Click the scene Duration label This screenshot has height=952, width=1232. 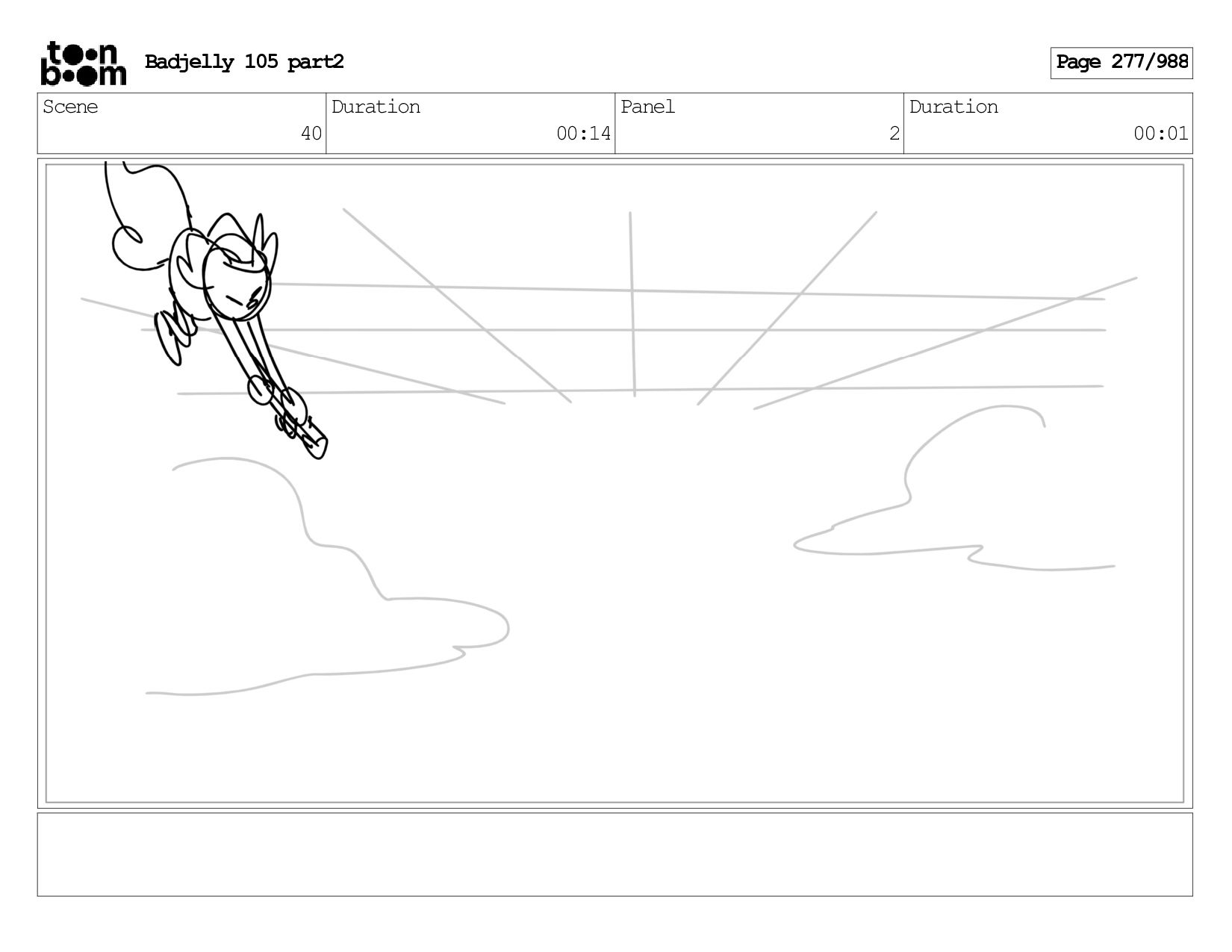tap(376, 107)
